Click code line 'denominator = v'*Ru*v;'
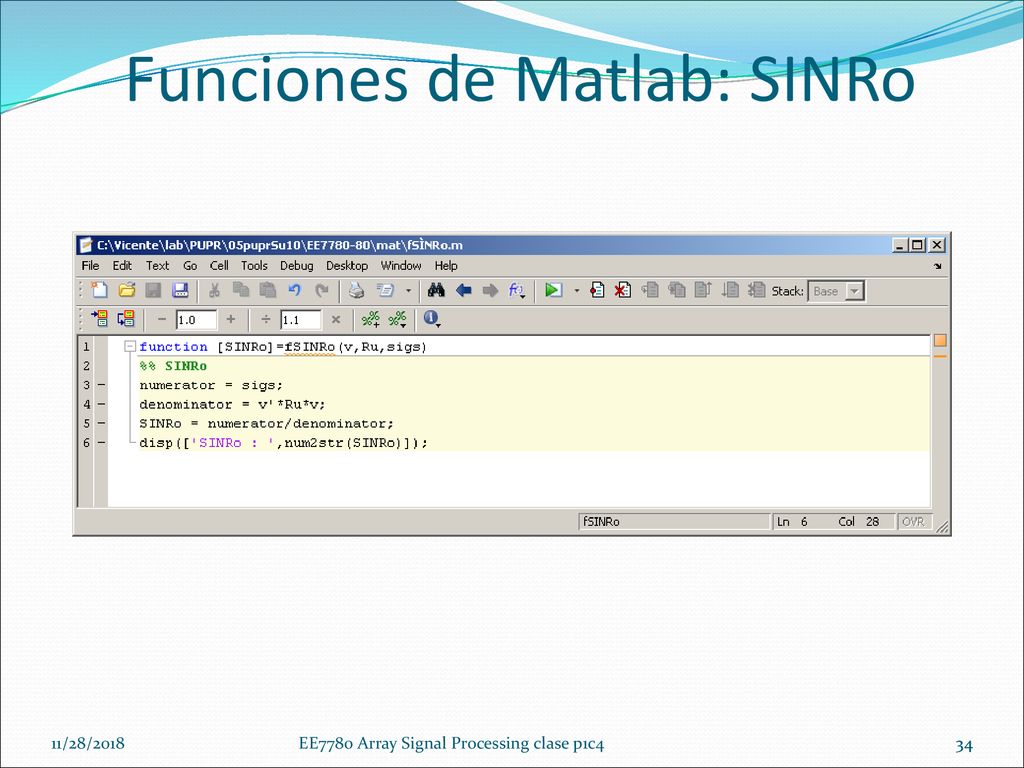 (x=232, y=404)
